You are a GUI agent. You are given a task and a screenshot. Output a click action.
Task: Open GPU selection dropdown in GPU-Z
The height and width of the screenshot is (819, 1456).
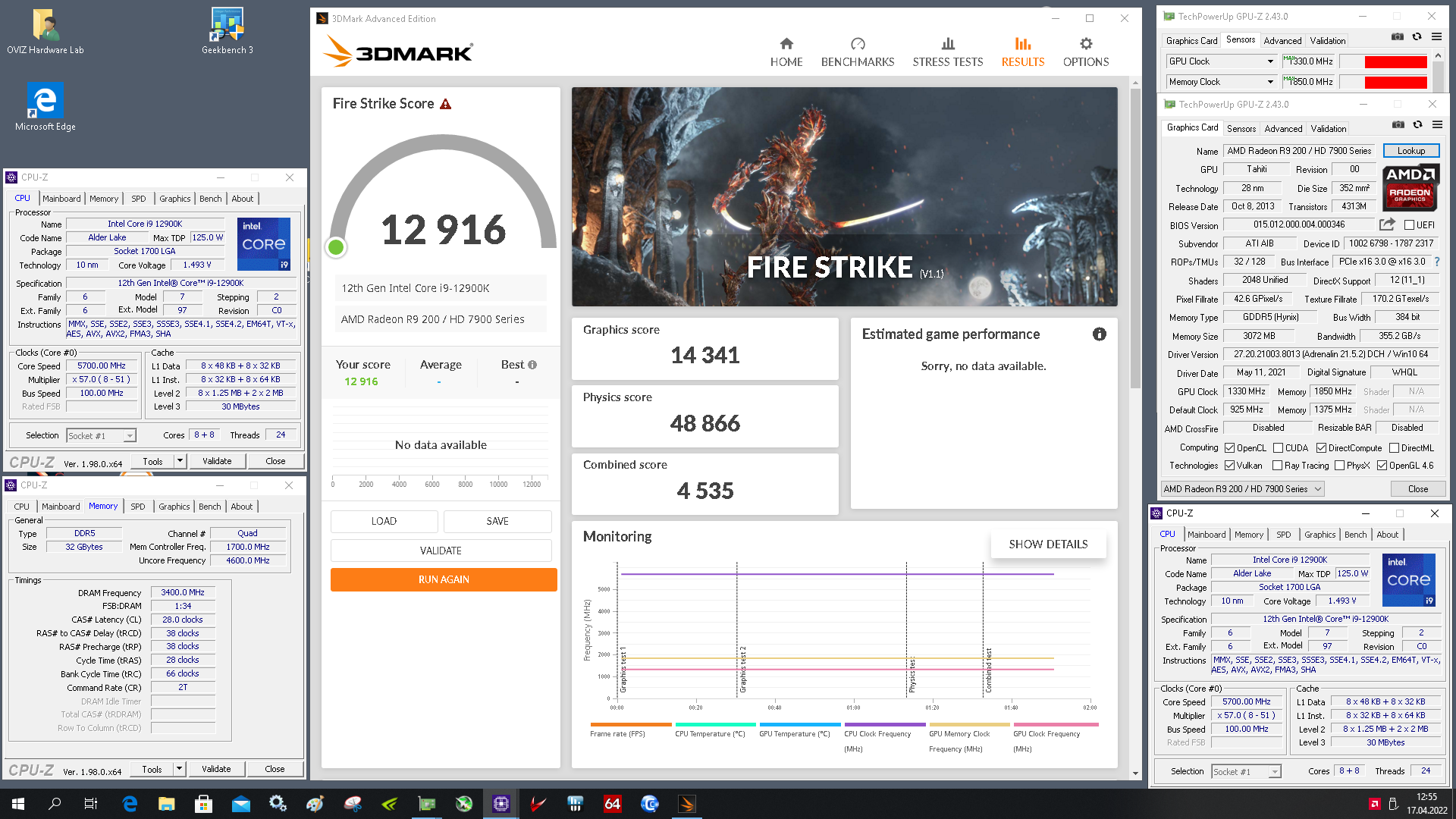[1242, 489]
